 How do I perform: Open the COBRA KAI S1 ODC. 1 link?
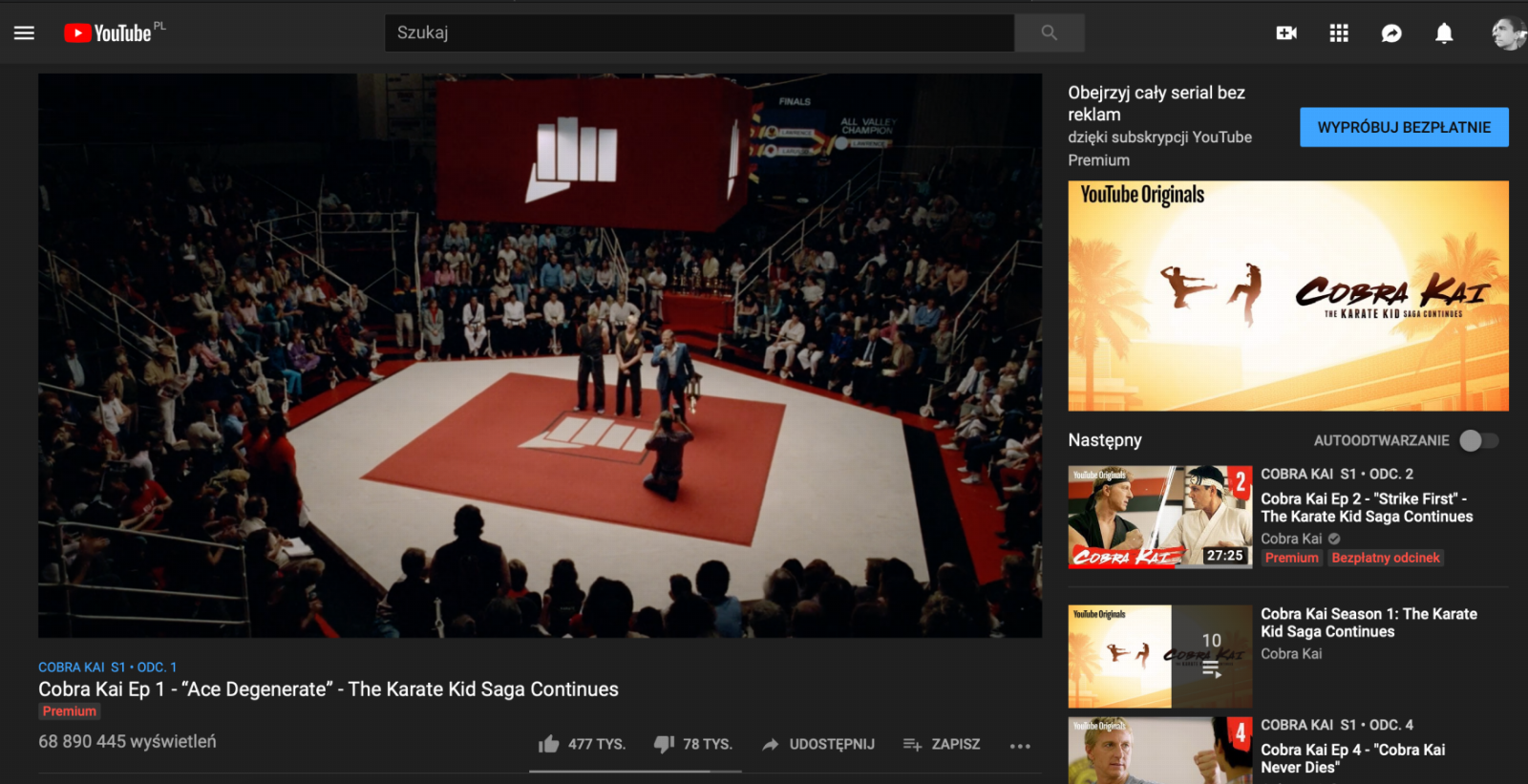[x=107, y=667]
